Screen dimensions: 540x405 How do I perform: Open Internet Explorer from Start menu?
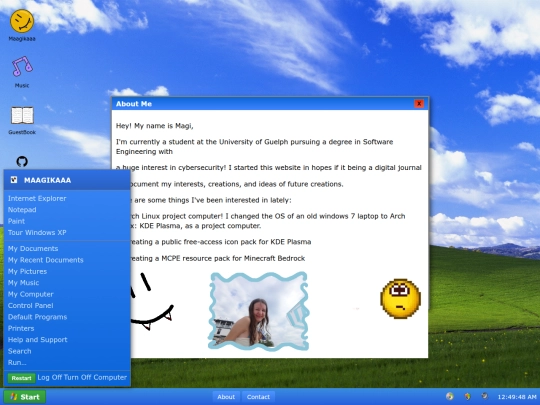coord(37,198)
